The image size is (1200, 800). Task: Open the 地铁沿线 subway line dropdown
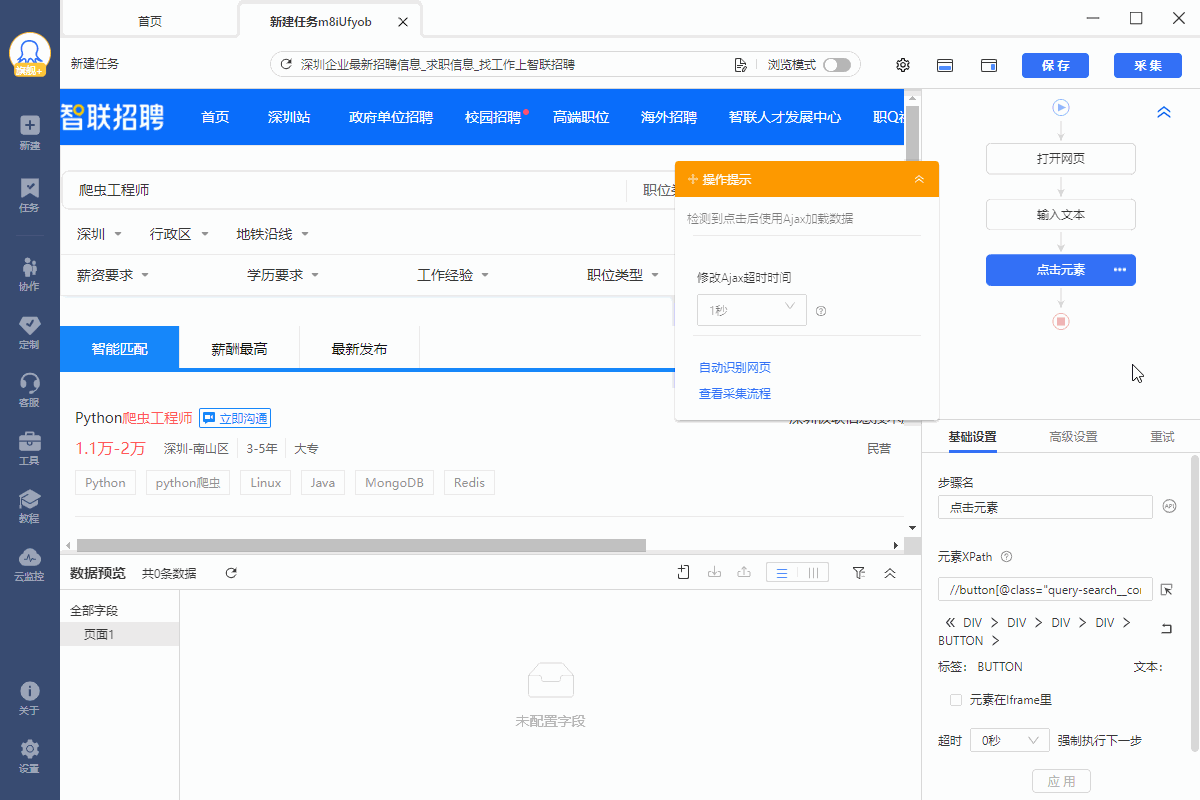[x=272, y=234]
